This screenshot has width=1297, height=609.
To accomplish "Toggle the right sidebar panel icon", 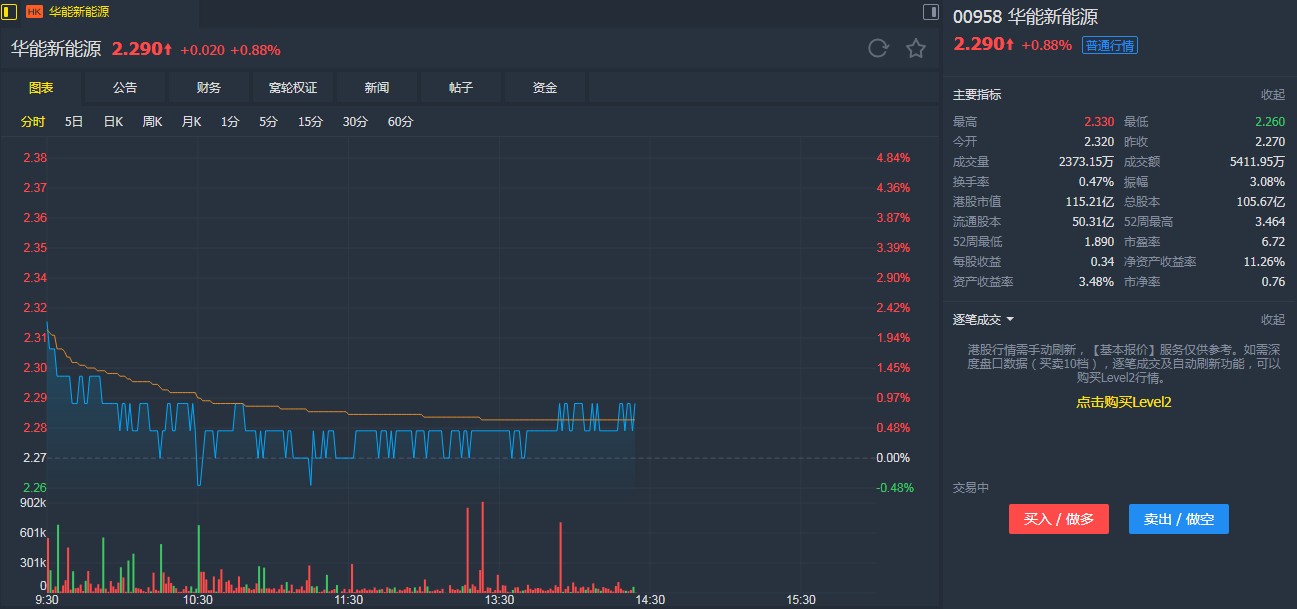I will tap(931, 12).
